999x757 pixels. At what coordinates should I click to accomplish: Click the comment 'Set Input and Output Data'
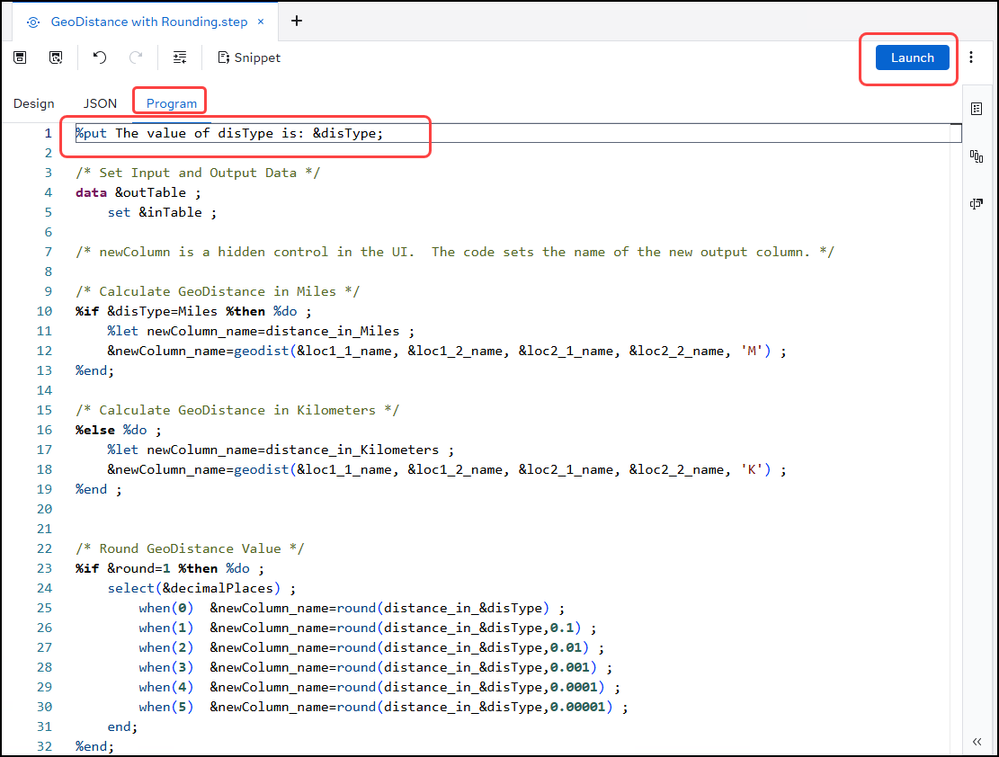coord(198,173)
